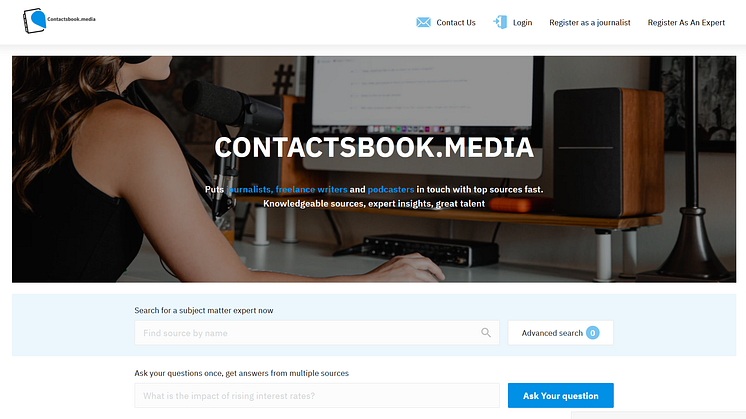Open the Contact Us page
Screen dimensions: 746x419
point(456,22)
